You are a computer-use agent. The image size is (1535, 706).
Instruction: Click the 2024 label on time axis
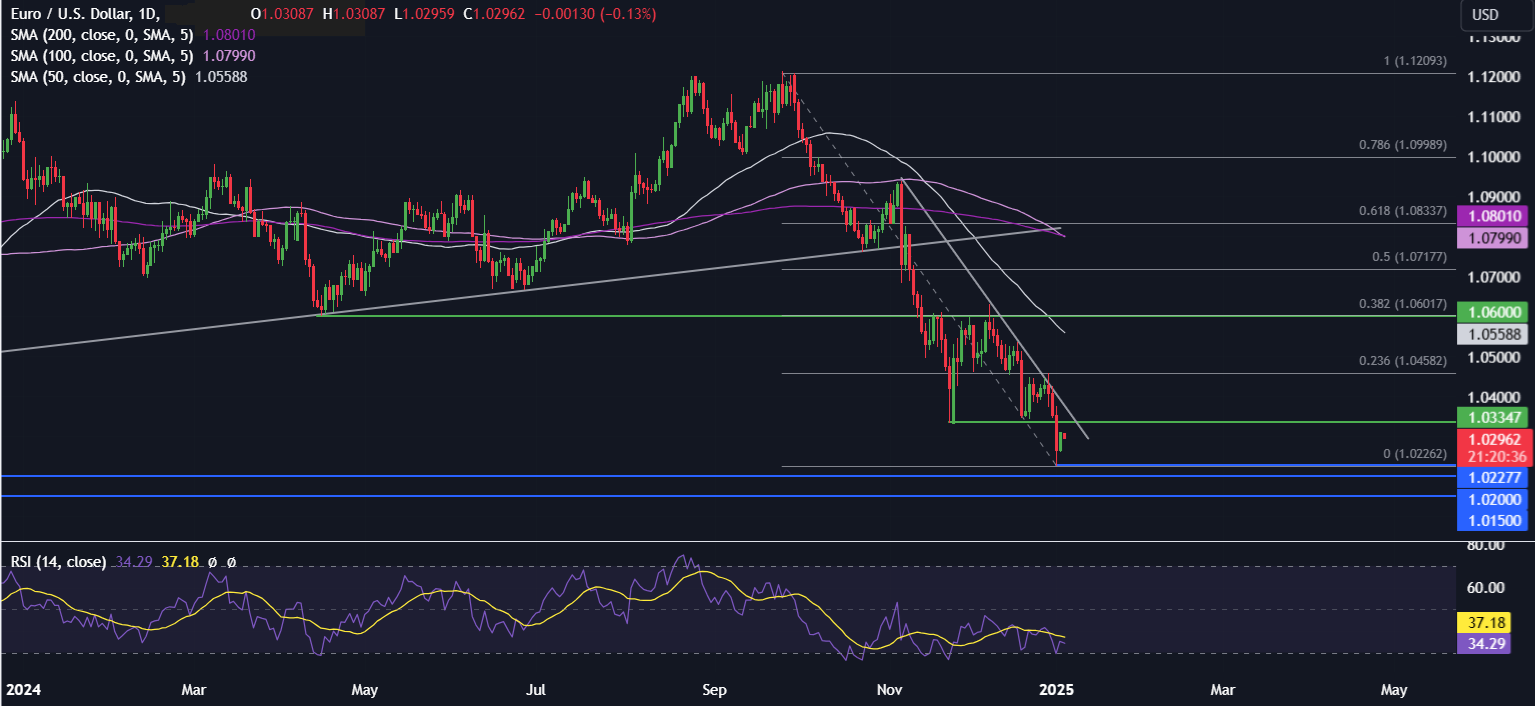(x=23, y=690)
